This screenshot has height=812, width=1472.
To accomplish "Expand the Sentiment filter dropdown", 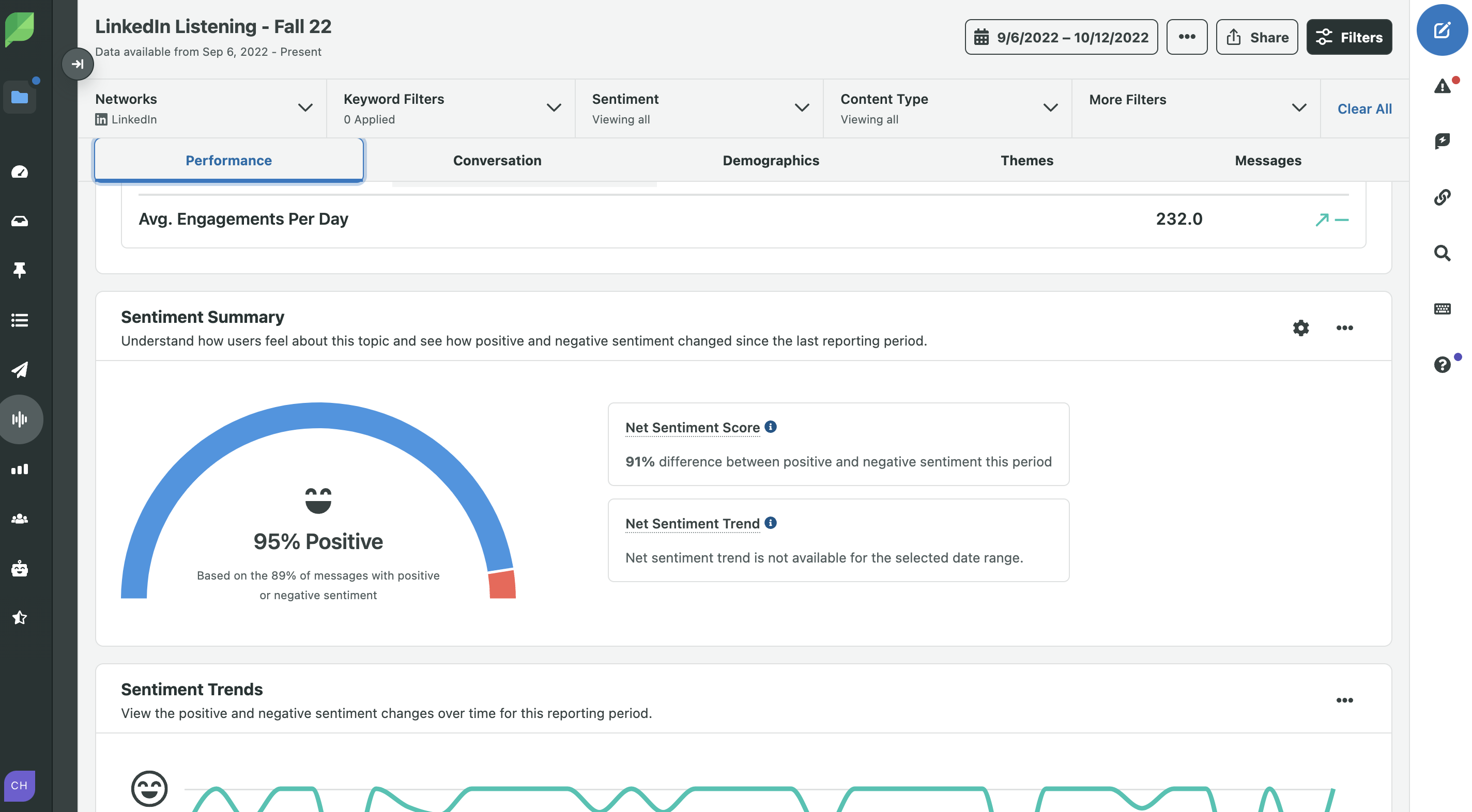I will click(x=802, y=108).
